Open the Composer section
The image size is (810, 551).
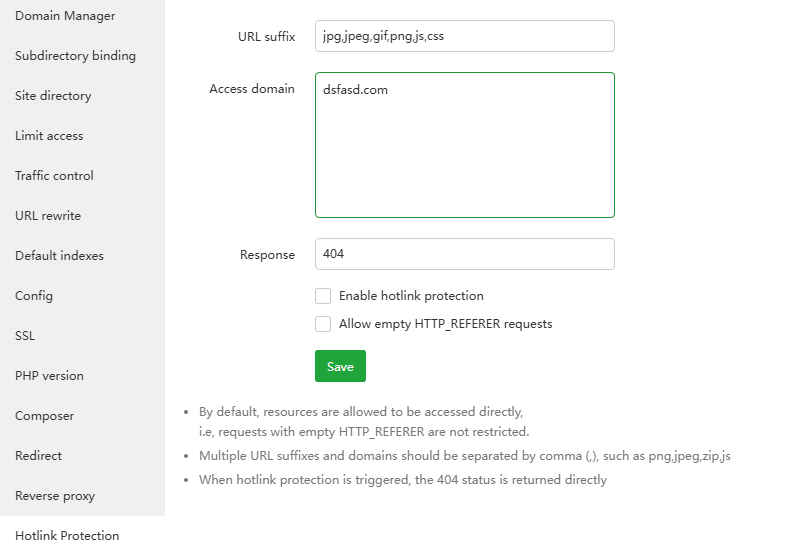pos(44,416)
